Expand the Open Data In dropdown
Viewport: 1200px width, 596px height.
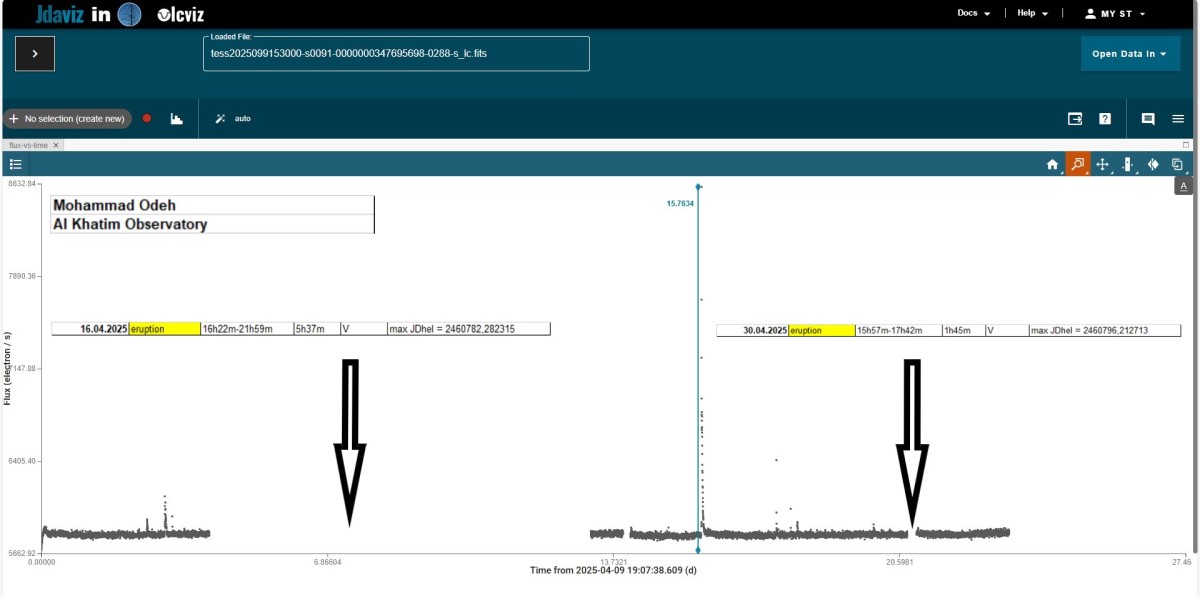pos(1129,54)
